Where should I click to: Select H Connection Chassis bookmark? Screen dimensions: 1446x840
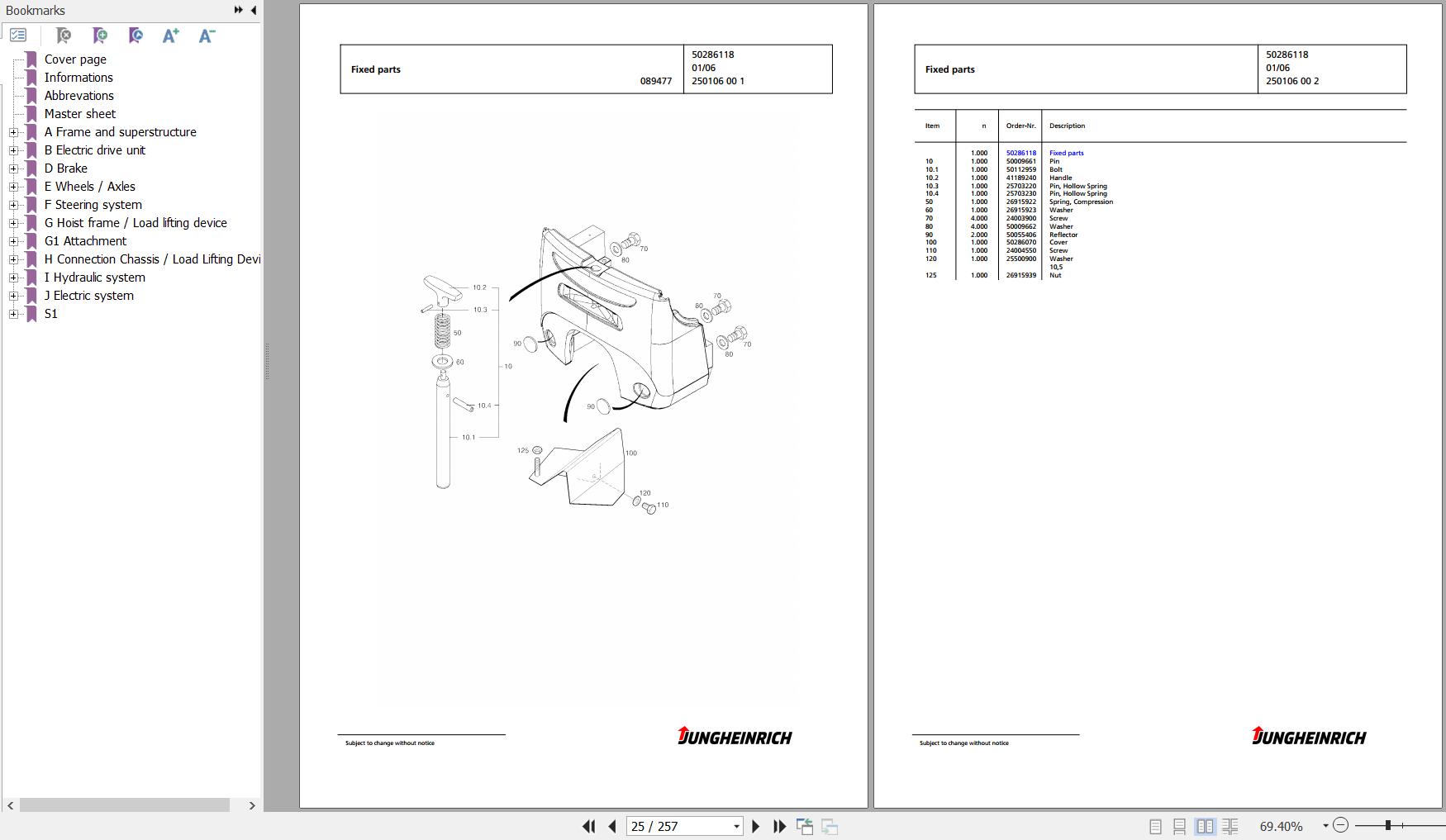[x=152, y=259]
